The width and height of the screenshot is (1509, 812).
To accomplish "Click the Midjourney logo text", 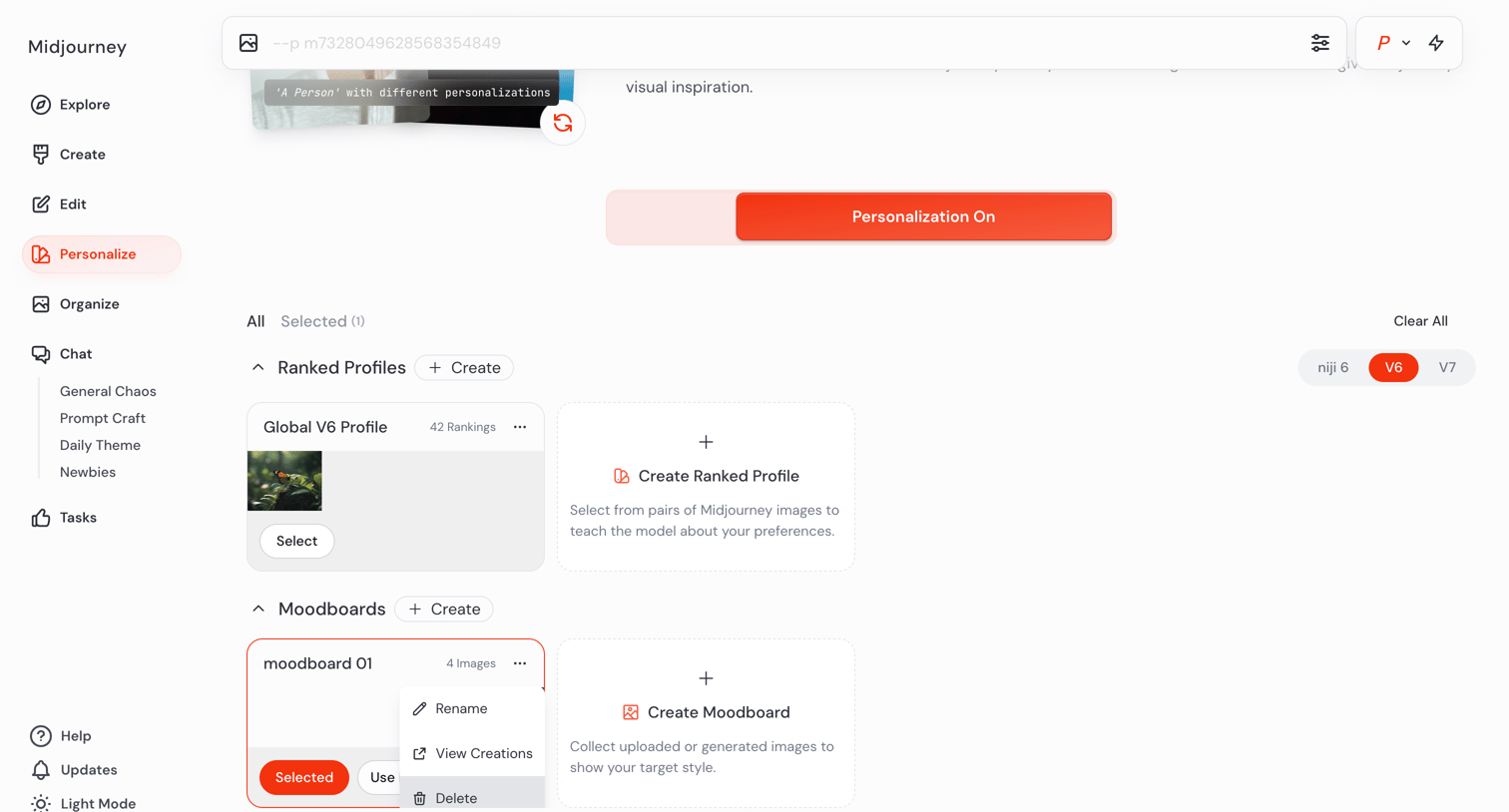I will pos(77,47).
